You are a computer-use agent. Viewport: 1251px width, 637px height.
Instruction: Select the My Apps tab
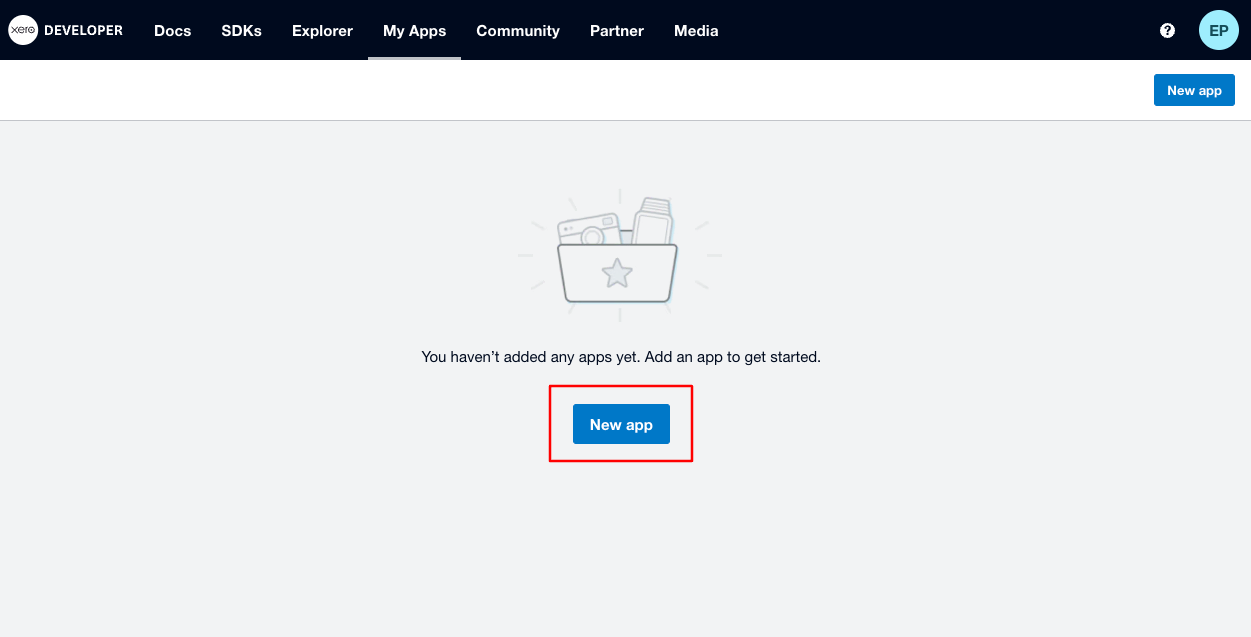point(414,30)
